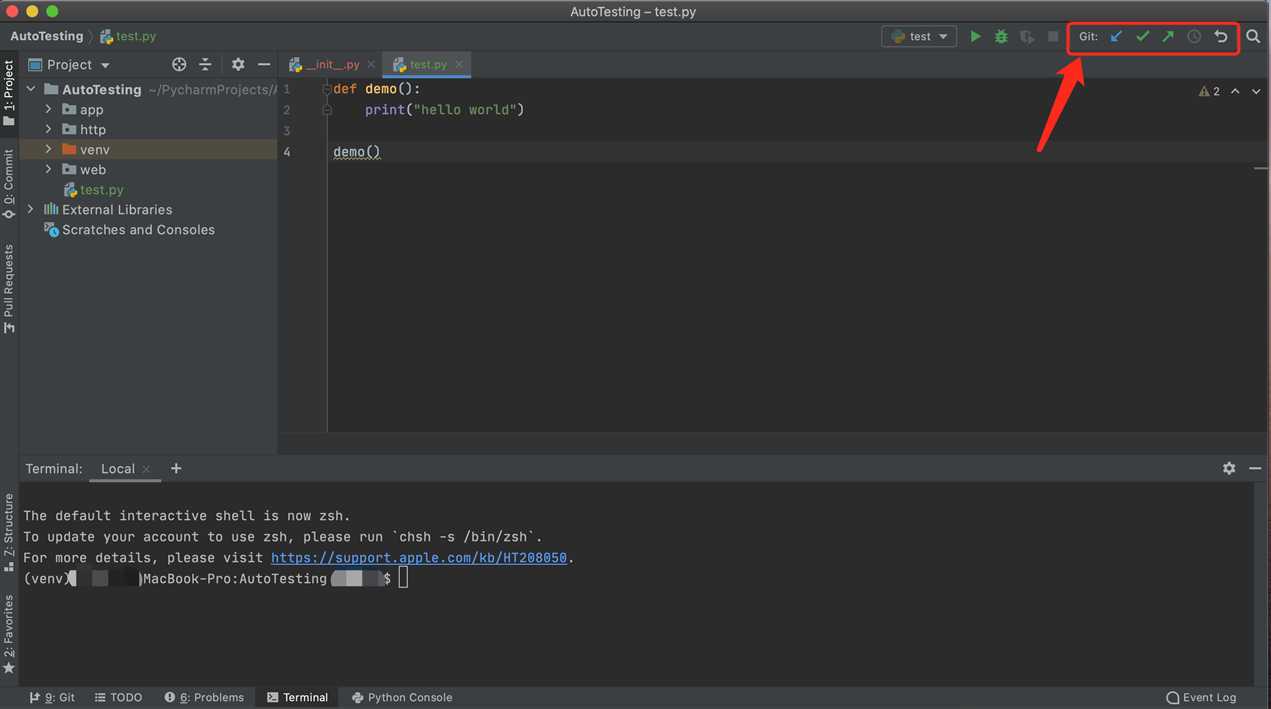Click the Stop square icon
Viewport: 1271px width, 709px height.
pos(1053,36)
